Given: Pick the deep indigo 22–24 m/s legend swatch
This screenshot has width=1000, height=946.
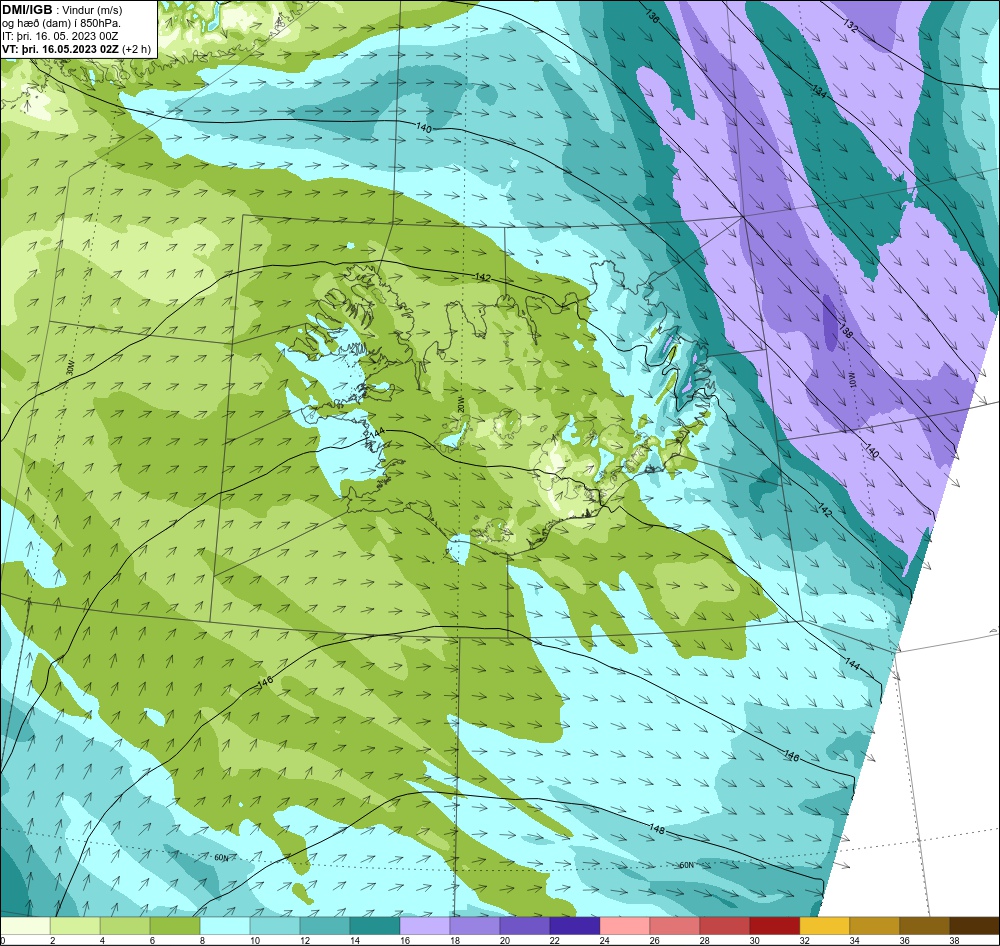Looking at the screenshot, I should coord(575,926).
